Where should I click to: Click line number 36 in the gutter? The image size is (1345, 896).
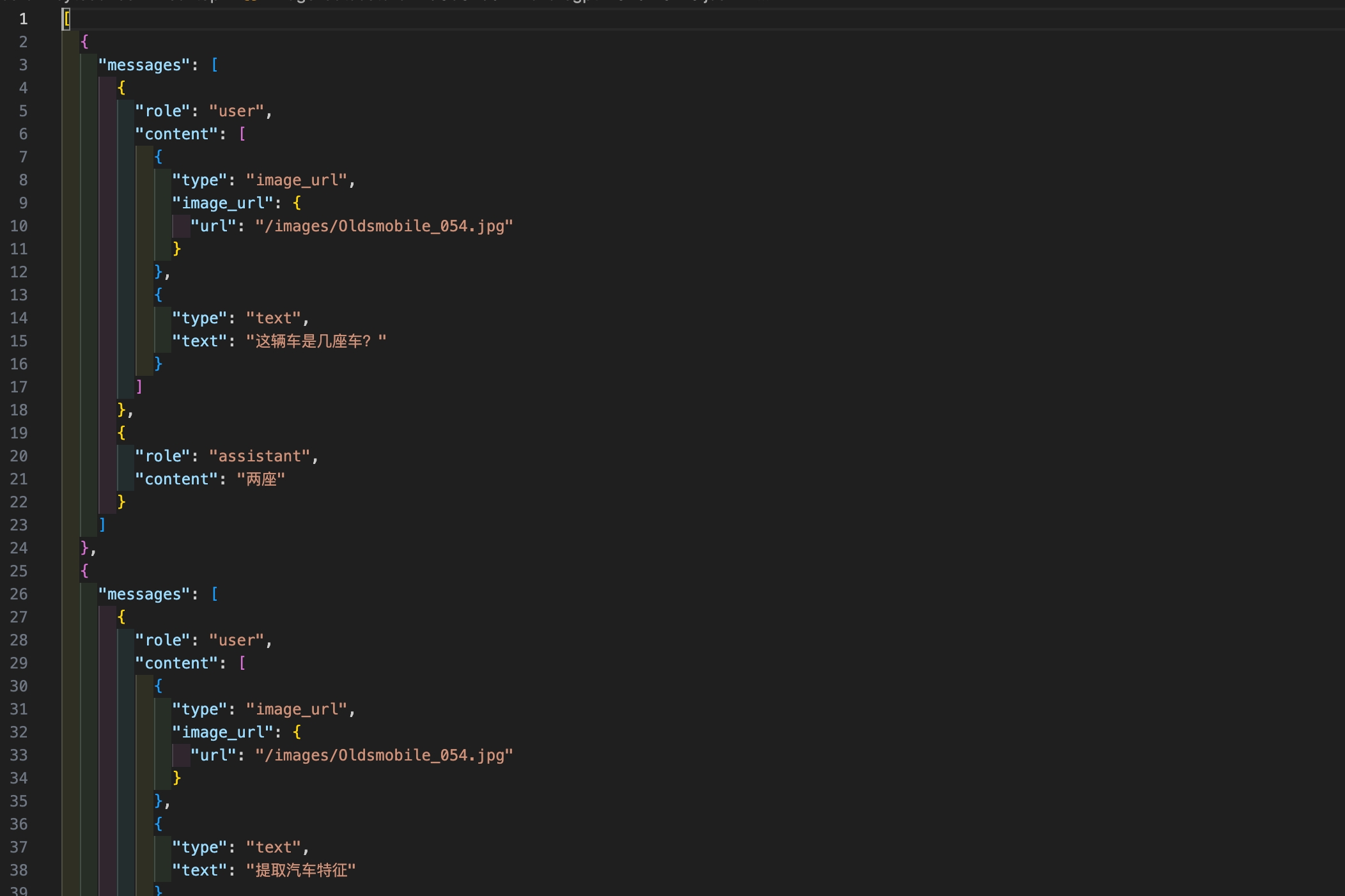pyautogui.click(x=19, y=824)
